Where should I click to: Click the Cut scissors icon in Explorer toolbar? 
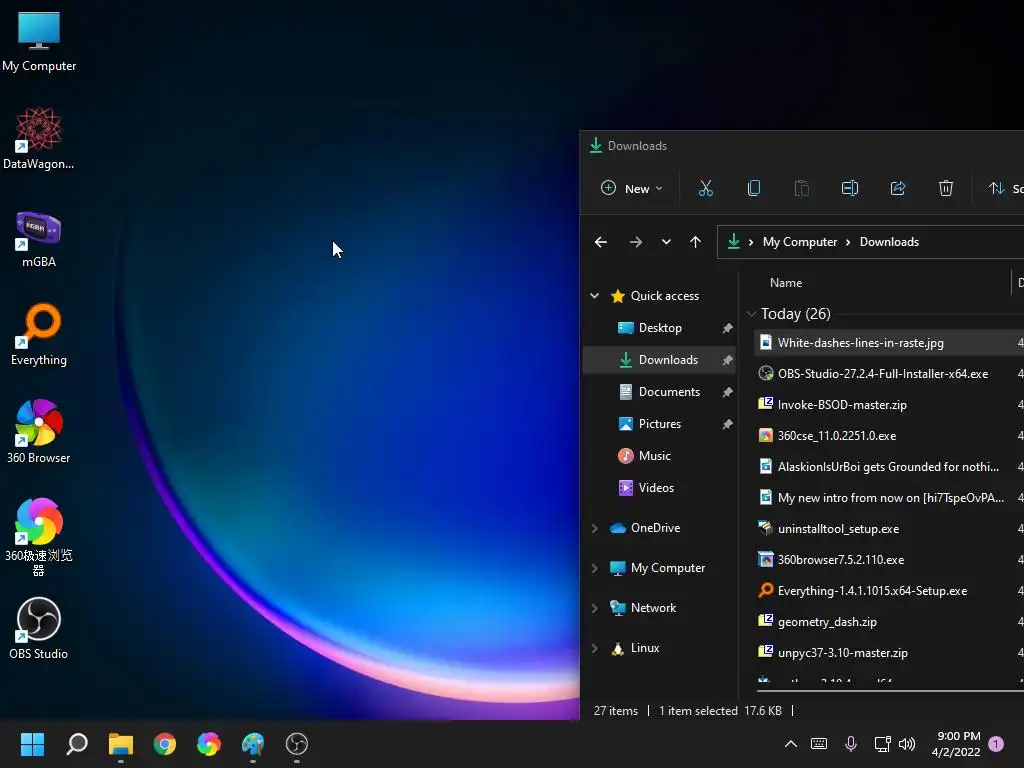[705, 189]
